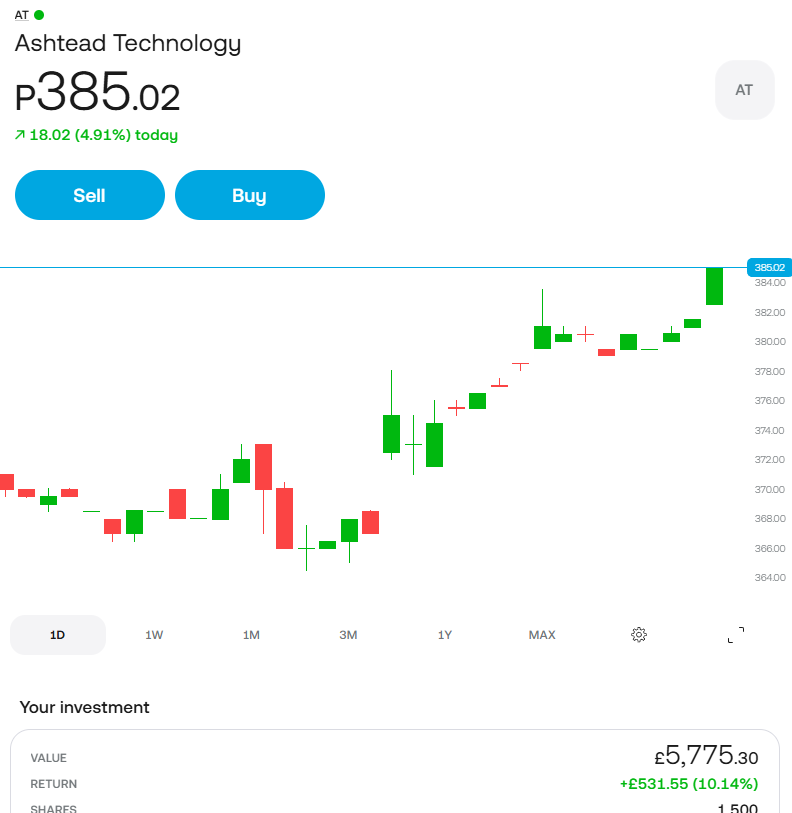Click the largest red candlestick
Viewport: 792px width, 813px height.
pyautogui.click(x=284, y=518)
